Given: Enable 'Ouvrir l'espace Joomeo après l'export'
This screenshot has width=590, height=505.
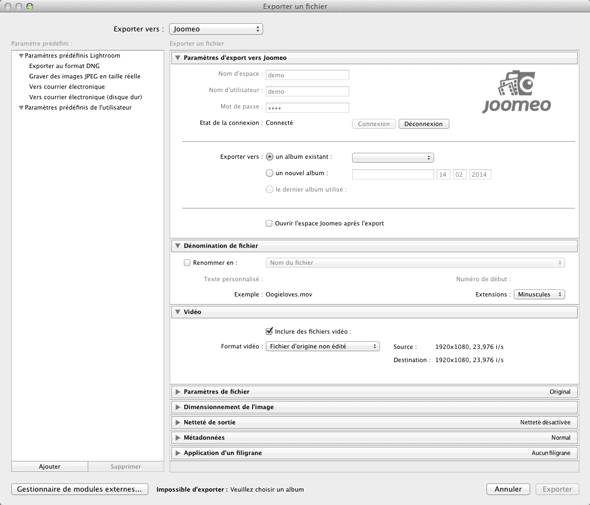Looking at the screenshot, I should (x=269, y=223).
